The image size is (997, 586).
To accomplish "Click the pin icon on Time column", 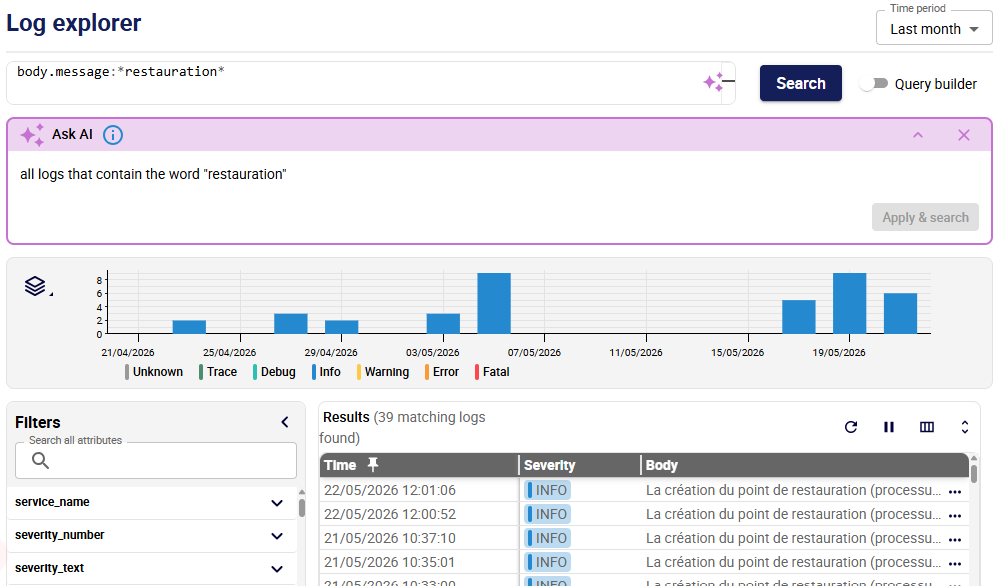I will [373, 465].
